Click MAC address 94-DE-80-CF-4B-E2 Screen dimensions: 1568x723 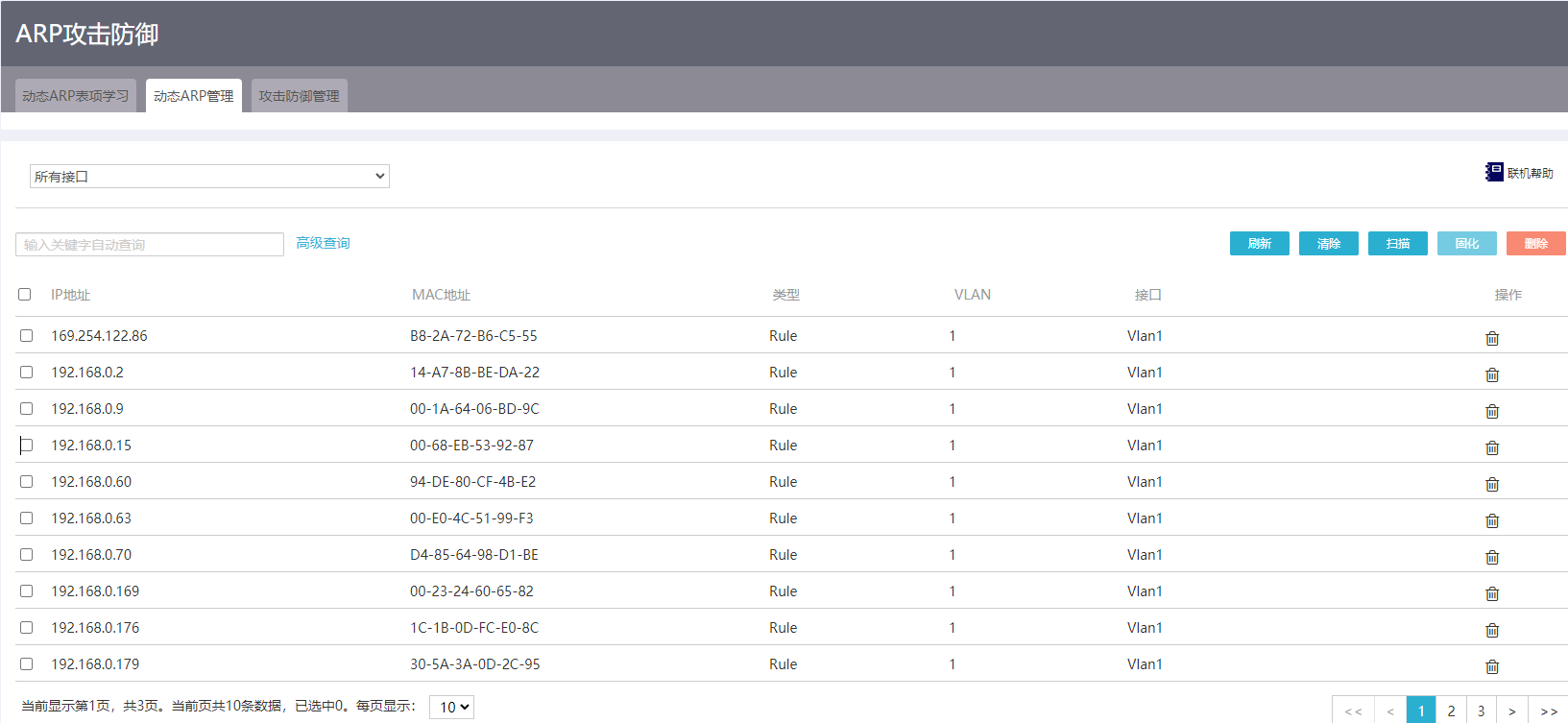point(472,482)
